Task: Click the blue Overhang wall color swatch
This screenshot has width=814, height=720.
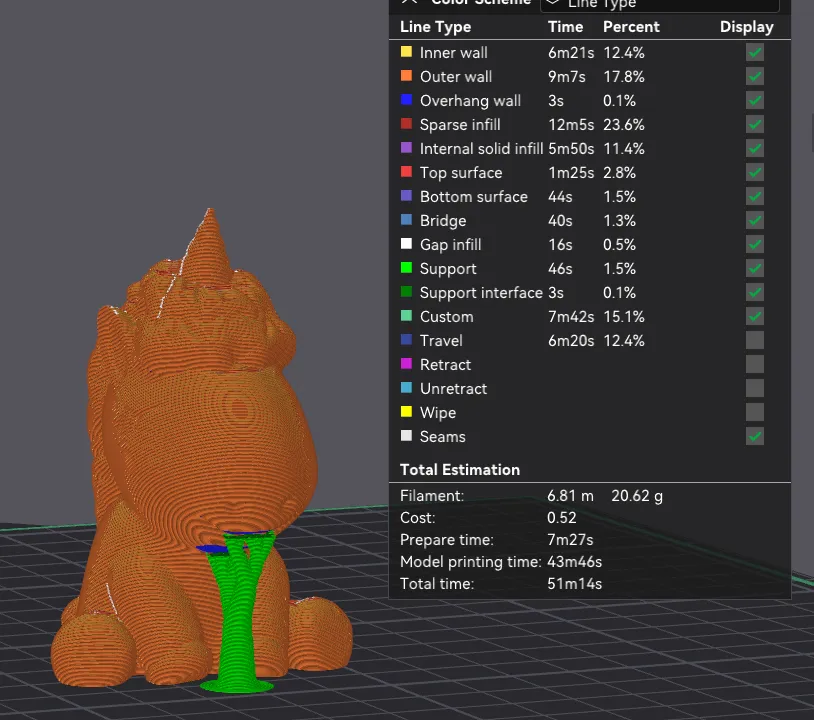Action: 406,100
